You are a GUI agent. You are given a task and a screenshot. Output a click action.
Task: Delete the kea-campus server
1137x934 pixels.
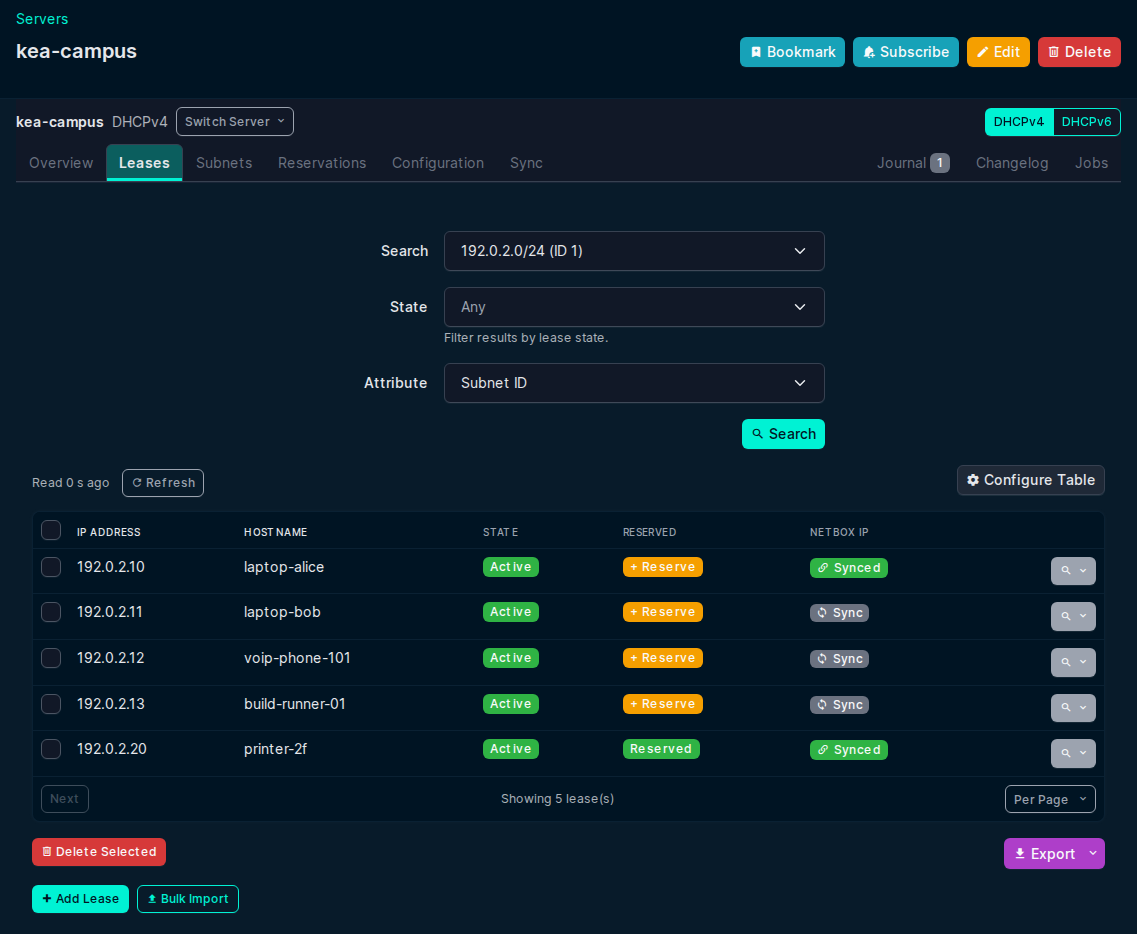[1079, 52]
